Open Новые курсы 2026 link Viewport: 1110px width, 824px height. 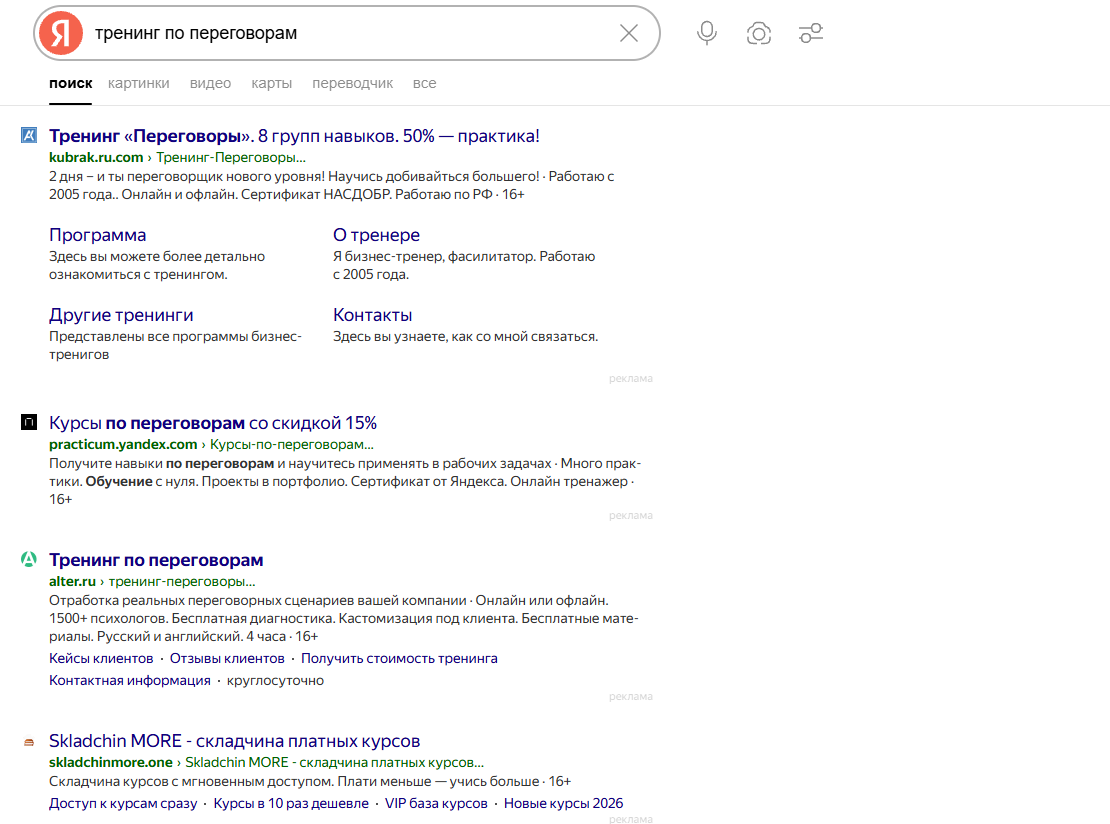click(x=563, y=803)
